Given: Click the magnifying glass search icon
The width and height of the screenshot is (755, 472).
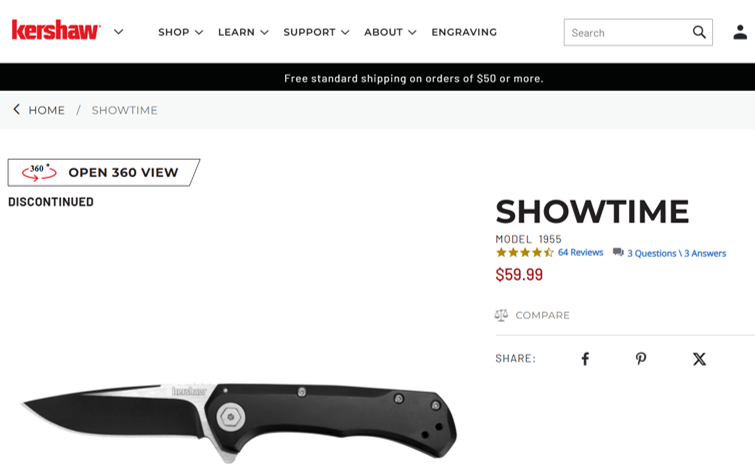Looking at the screenshot, I should click(x=699, y=32).
